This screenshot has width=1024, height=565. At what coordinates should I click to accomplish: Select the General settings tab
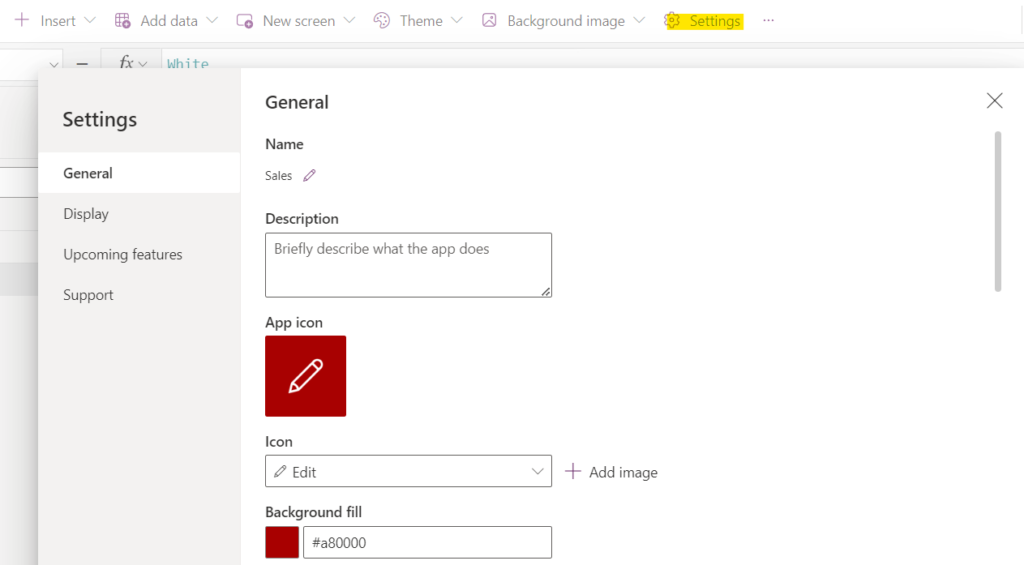pos(139,173)
